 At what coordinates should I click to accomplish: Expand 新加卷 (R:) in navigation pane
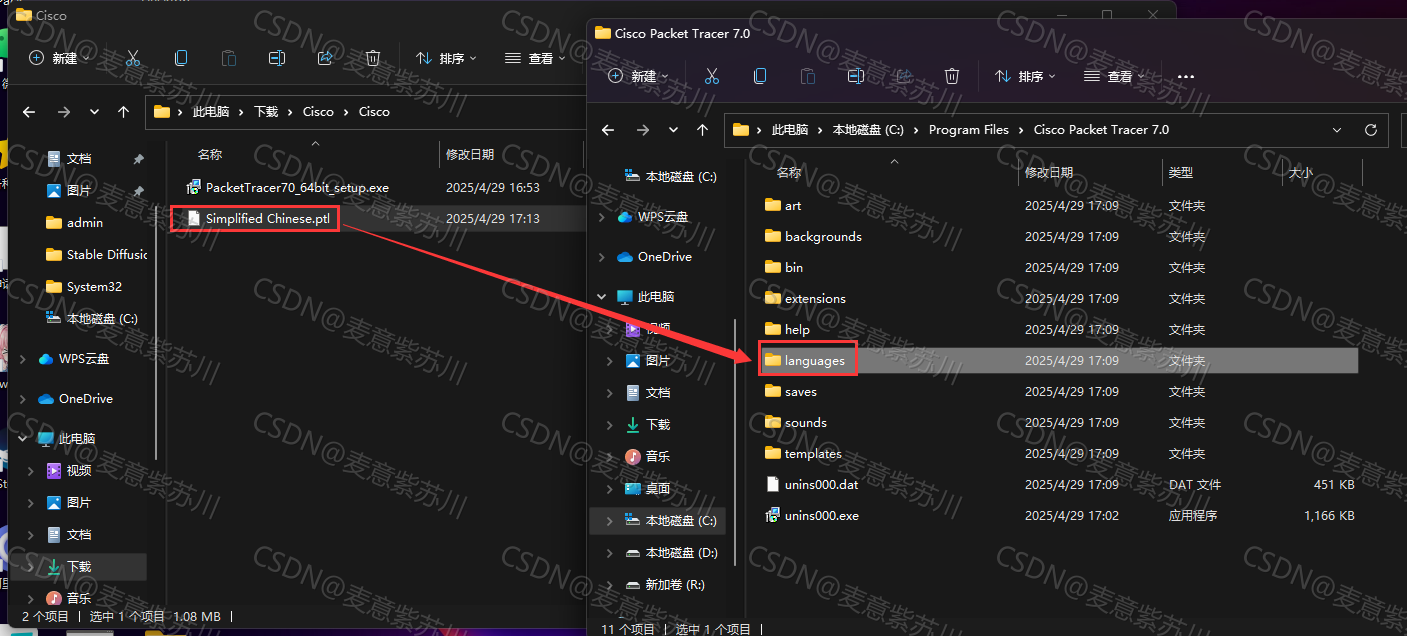(609, 585)
